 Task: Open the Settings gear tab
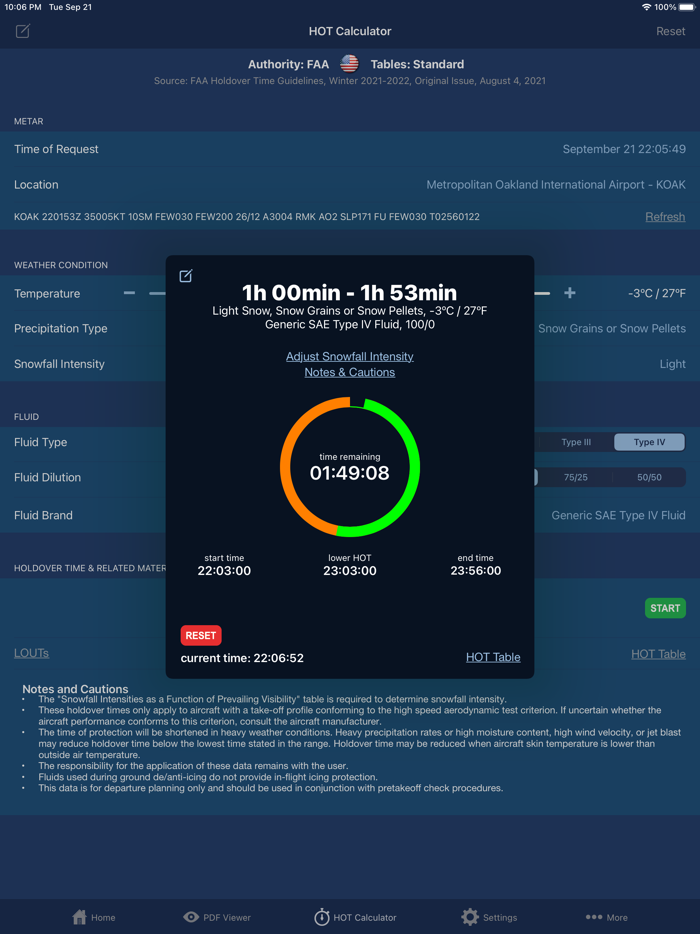[489, 917]
